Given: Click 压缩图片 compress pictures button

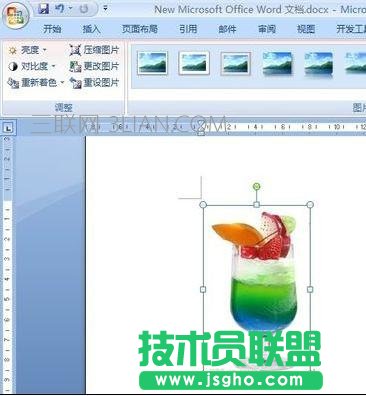Looking at the screenshot, I should pyautogui.click(x=94, y=50).
